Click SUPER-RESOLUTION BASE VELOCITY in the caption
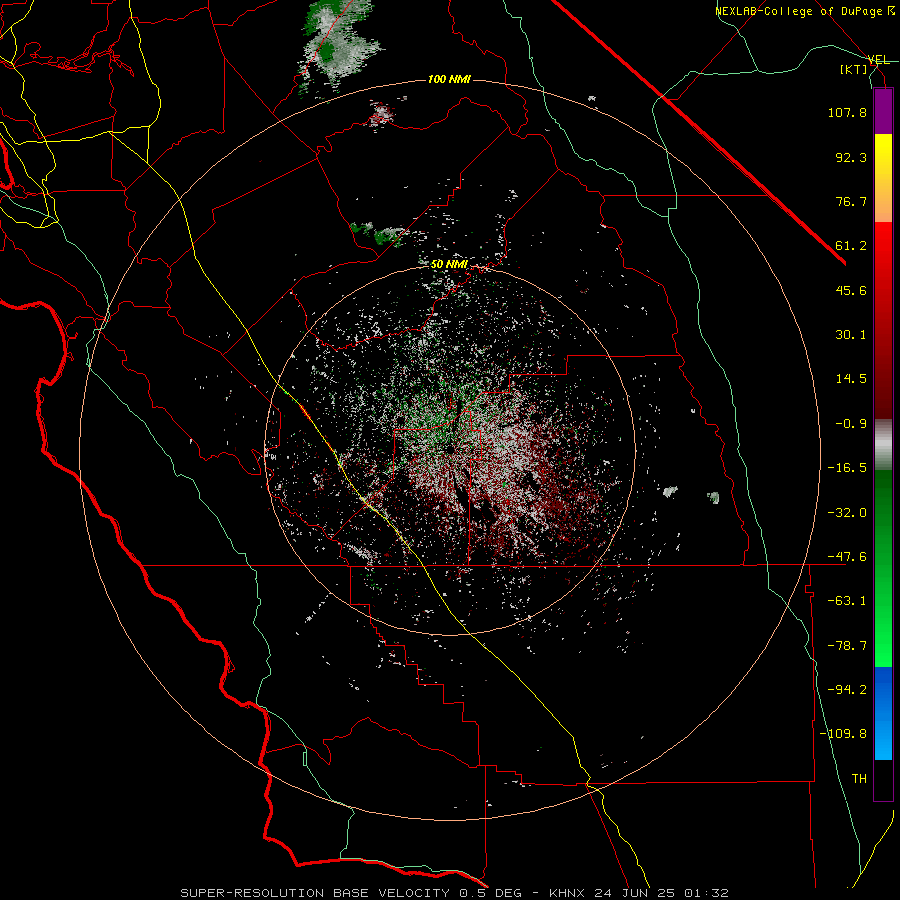This screenshot has width=900, height=900. click(315, 893)
